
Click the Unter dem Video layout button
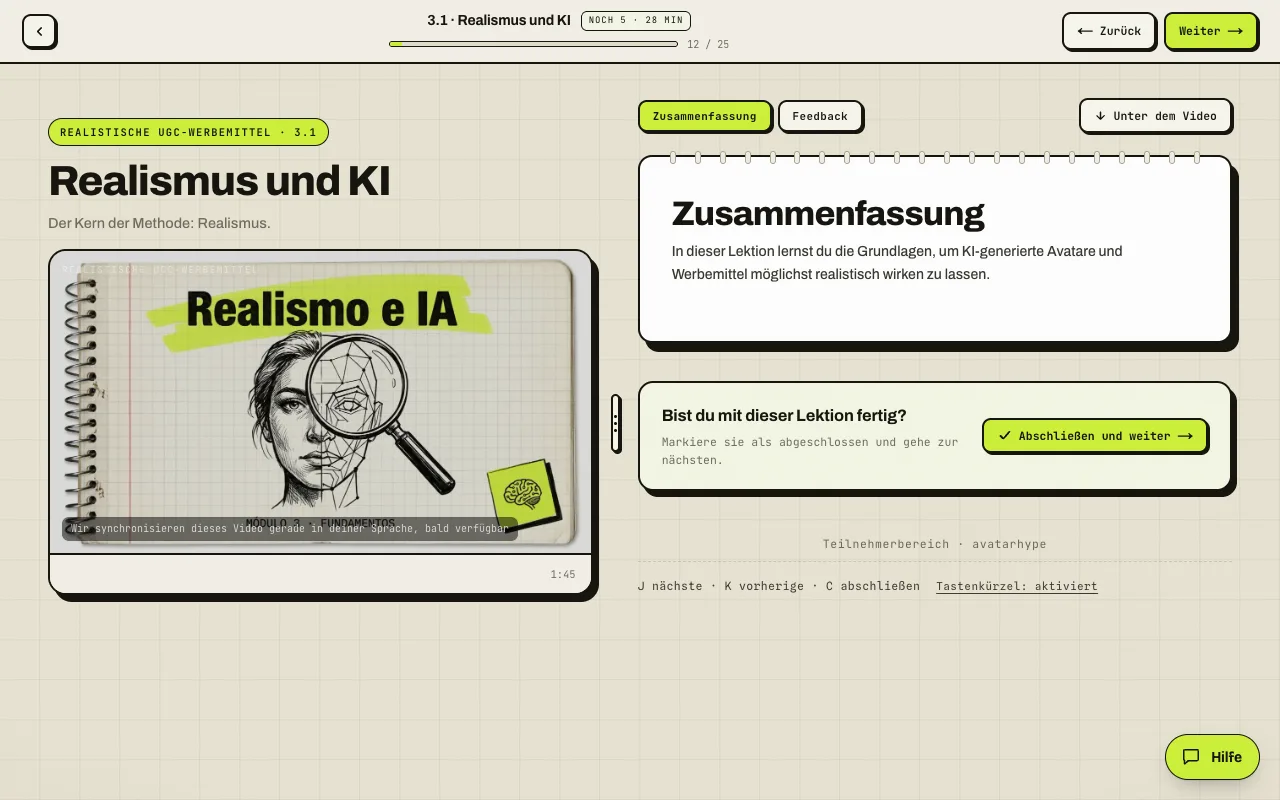(x=1155, y=115)
